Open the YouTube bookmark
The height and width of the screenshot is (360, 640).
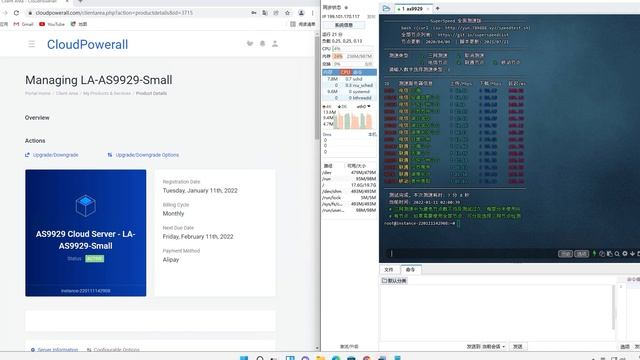point(52,24)
